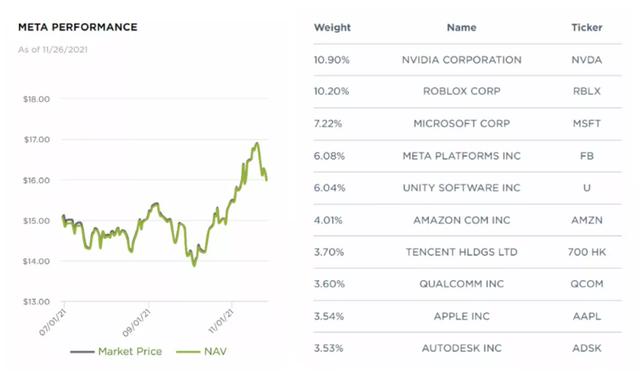
Task: Toggle the NAV legend entry
Action: click(x=201, y=351)
